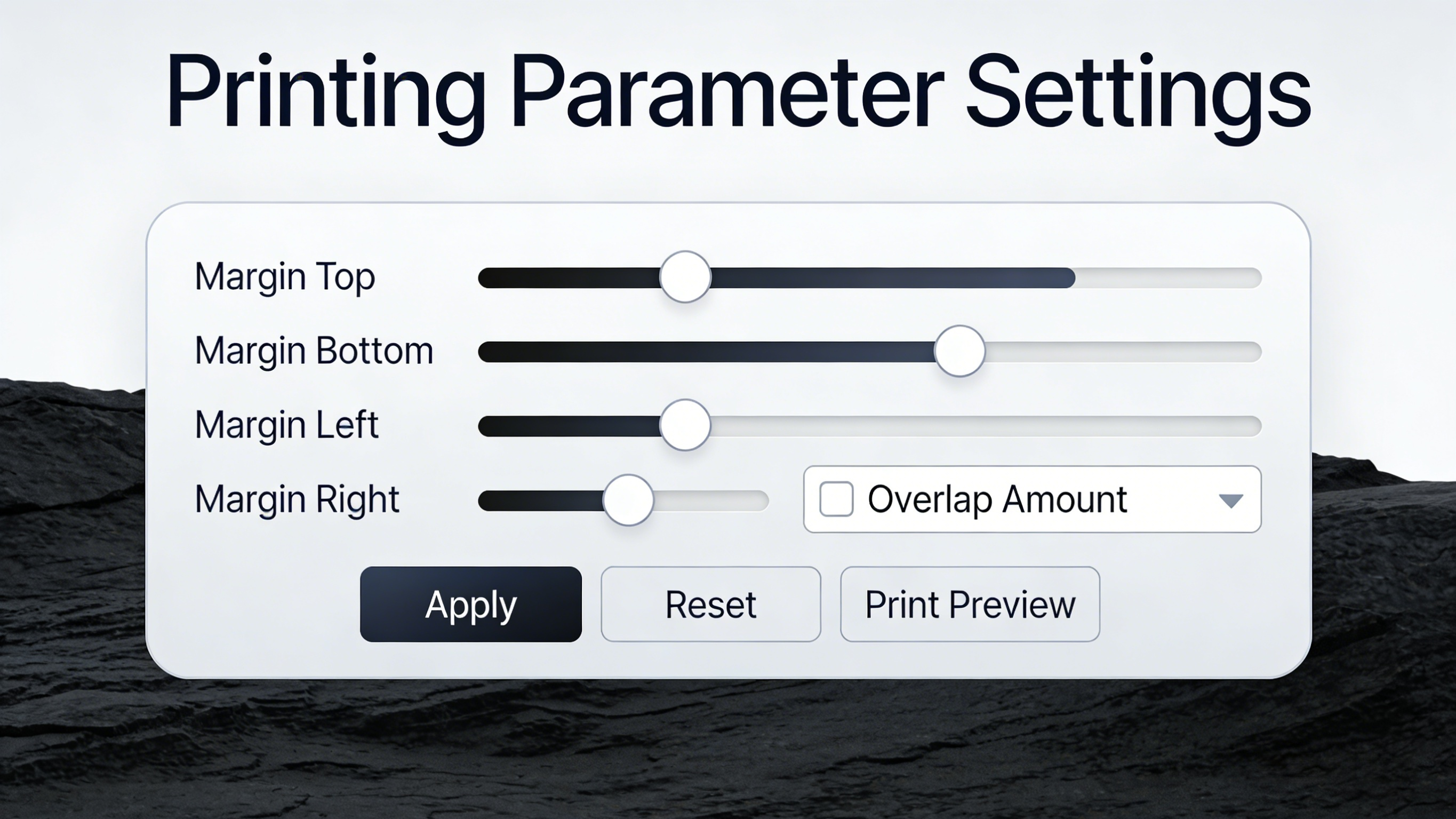Click the Margin Top label

[x=284, y=277]
